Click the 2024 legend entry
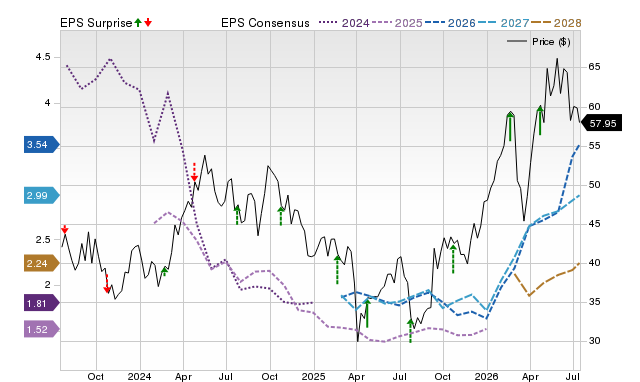Viewport: 640px width, 382px height. 344,23
